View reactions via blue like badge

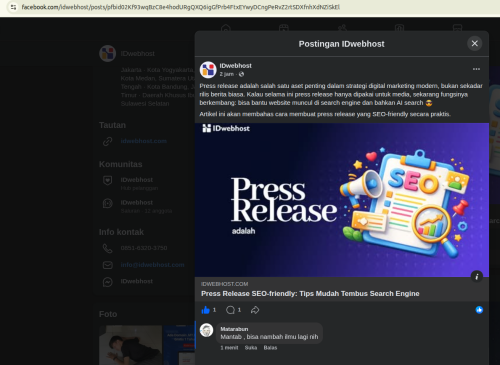click(479, 310)
